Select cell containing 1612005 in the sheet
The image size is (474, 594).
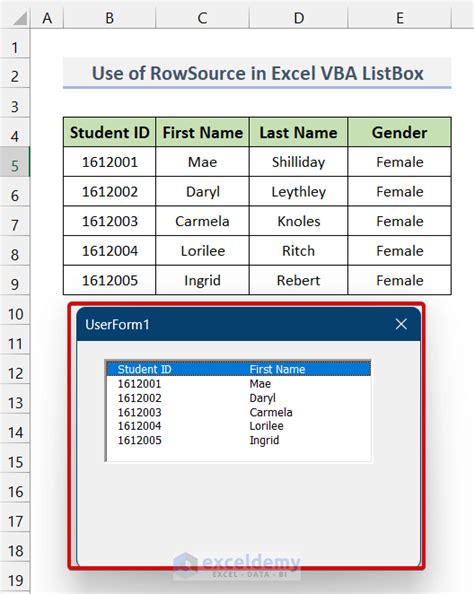[x=110, y=280]
